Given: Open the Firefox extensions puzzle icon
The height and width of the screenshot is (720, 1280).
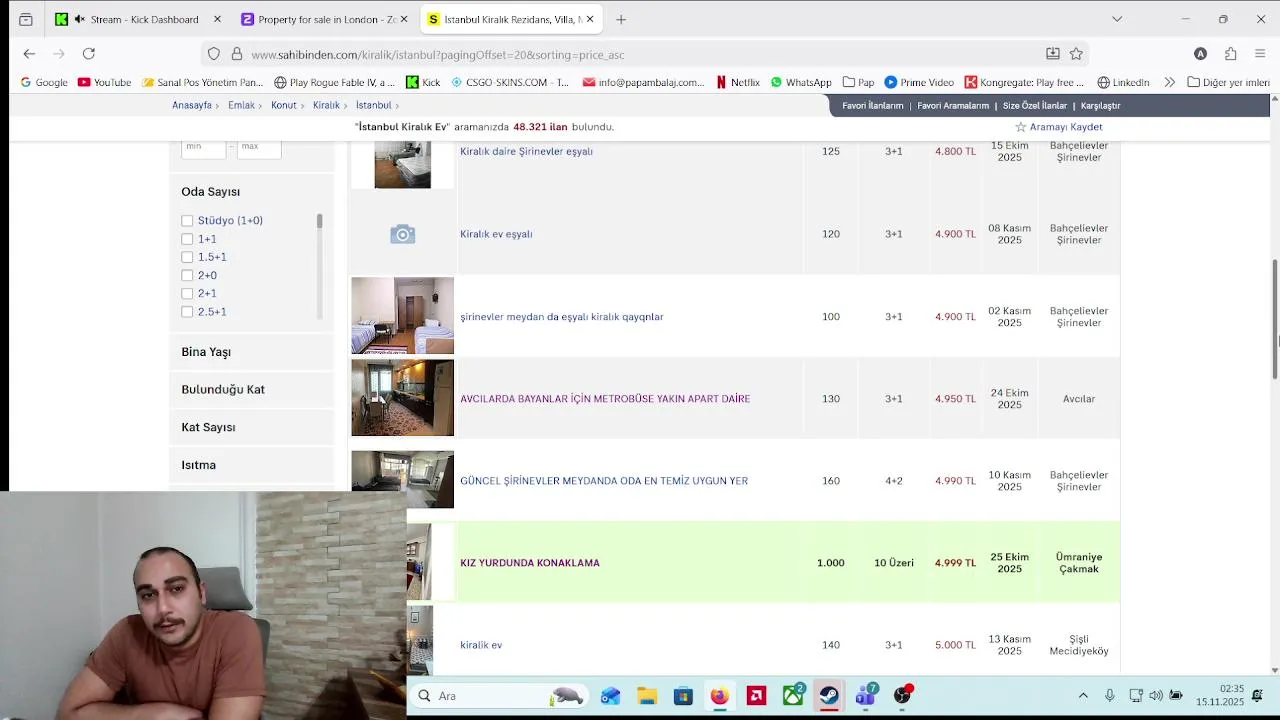Looking at the screenshot, I should tap(1230, 54).
